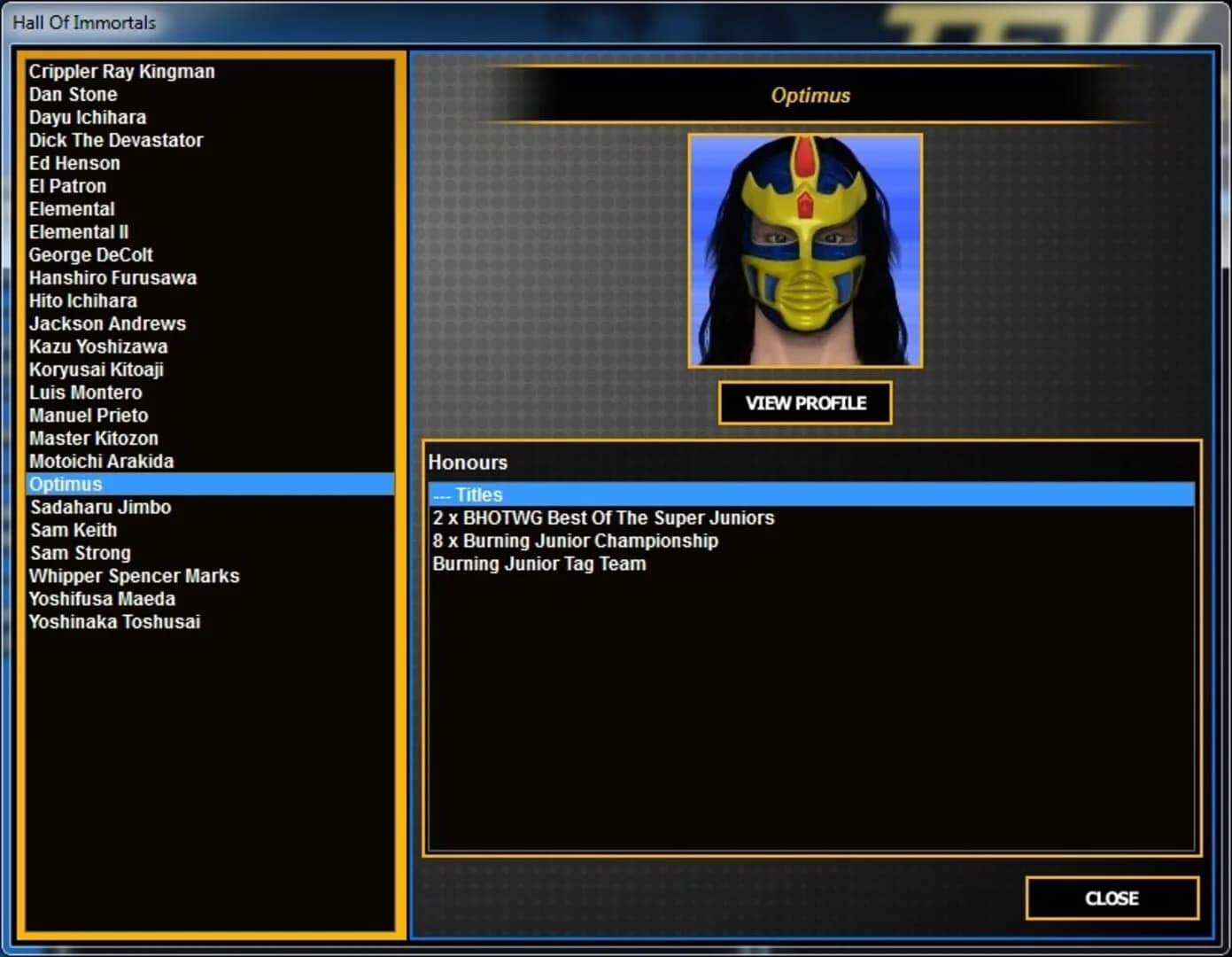
Task: Select Crippler Ray Kingman at the top
Action: (121, 71)
